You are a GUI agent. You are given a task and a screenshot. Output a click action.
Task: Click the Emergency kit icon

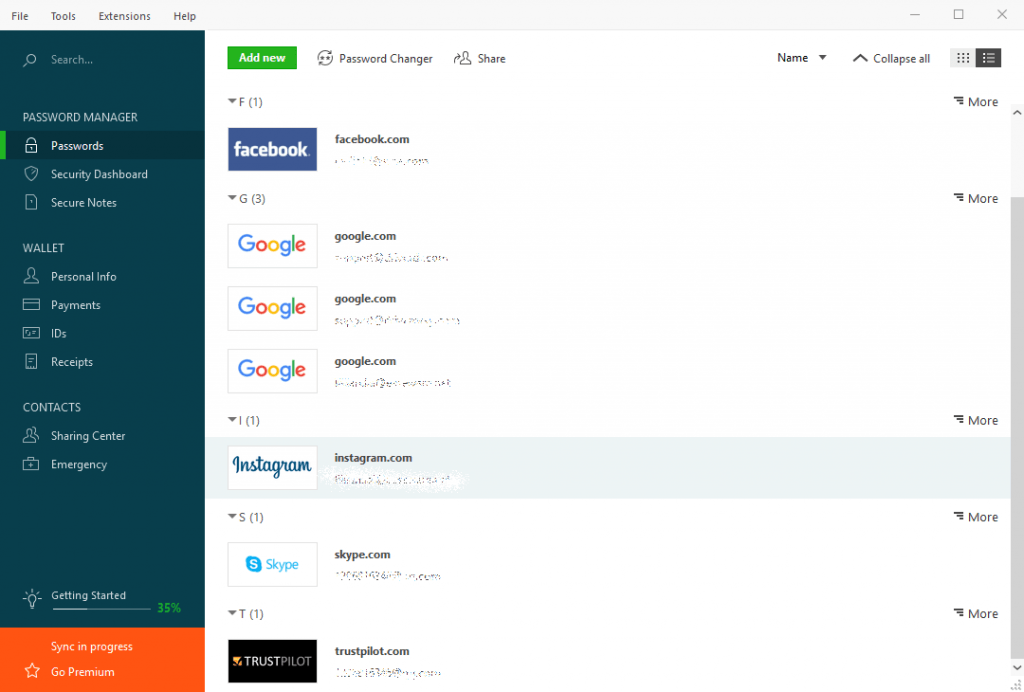coord(31,464)
